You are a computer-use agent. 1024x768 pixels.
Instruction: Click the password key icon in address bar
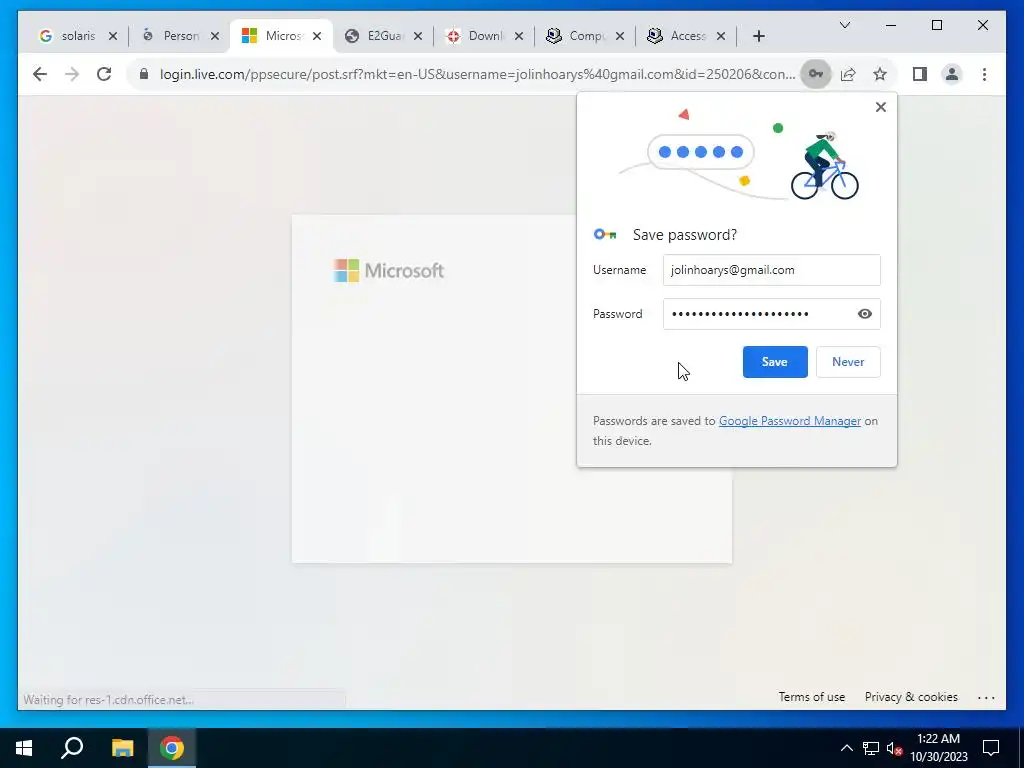[816, 74]
